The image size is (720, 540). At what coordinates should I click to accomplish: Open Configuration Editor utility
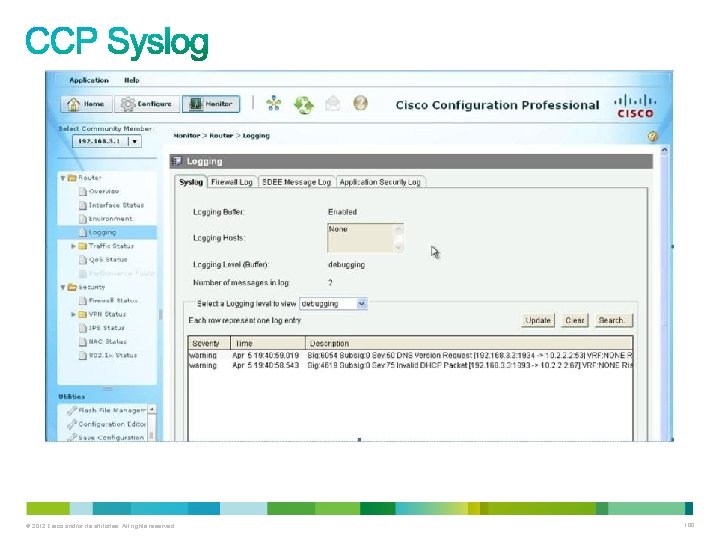pos(112,424)
